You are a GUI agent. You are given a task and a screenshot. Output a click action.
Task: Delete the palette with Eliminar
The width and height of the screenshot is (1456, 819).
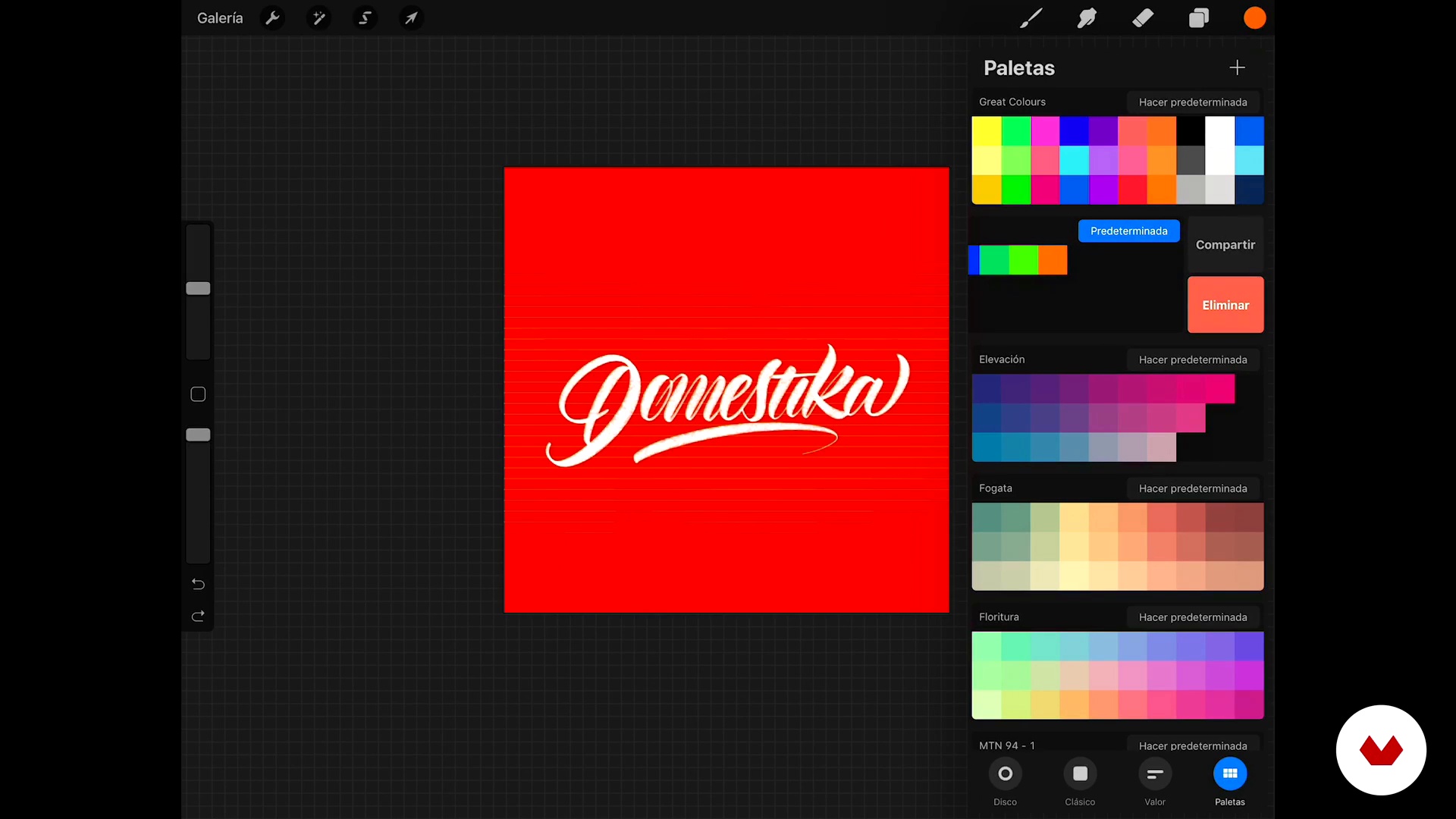[x=1225, y=305]
